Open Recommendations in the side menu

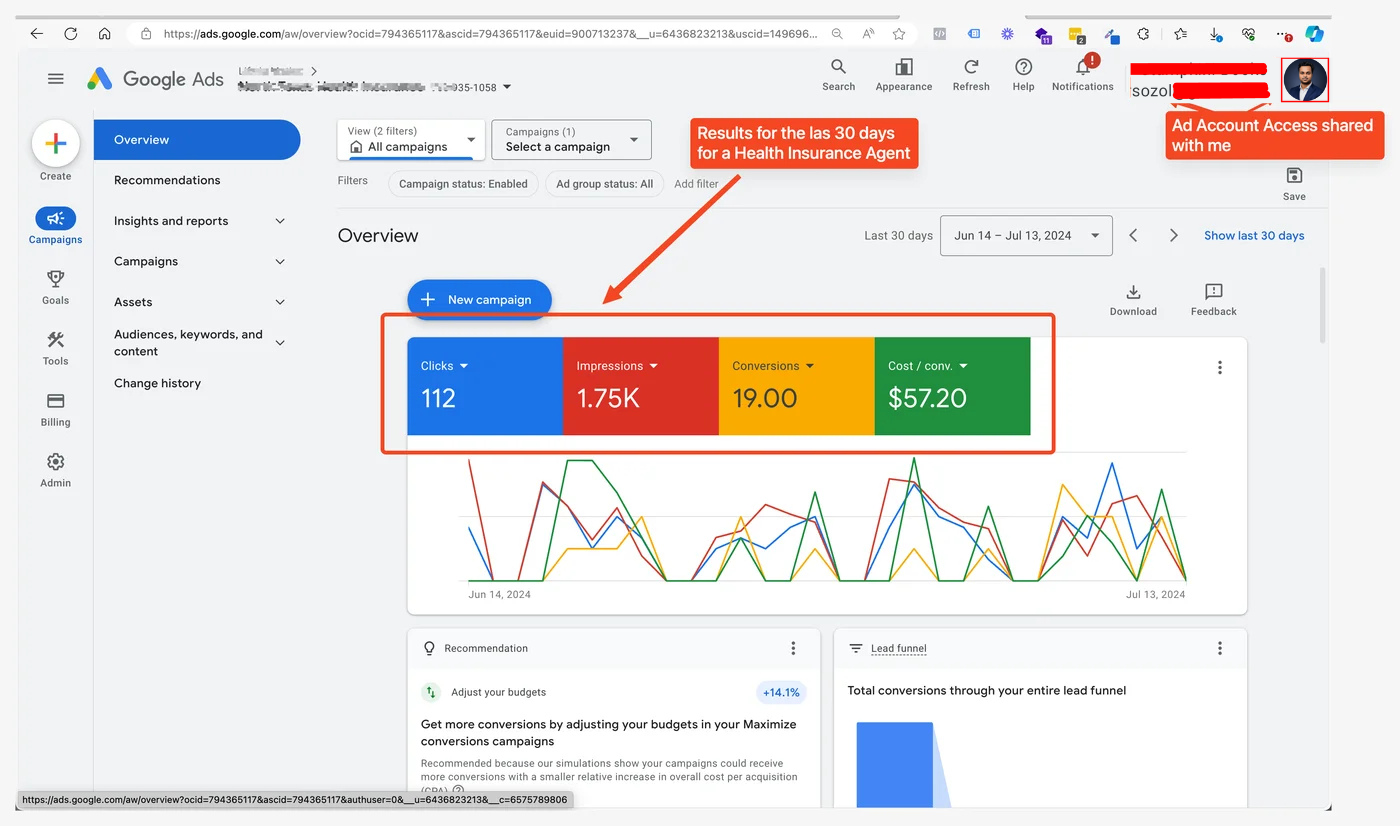167,180
